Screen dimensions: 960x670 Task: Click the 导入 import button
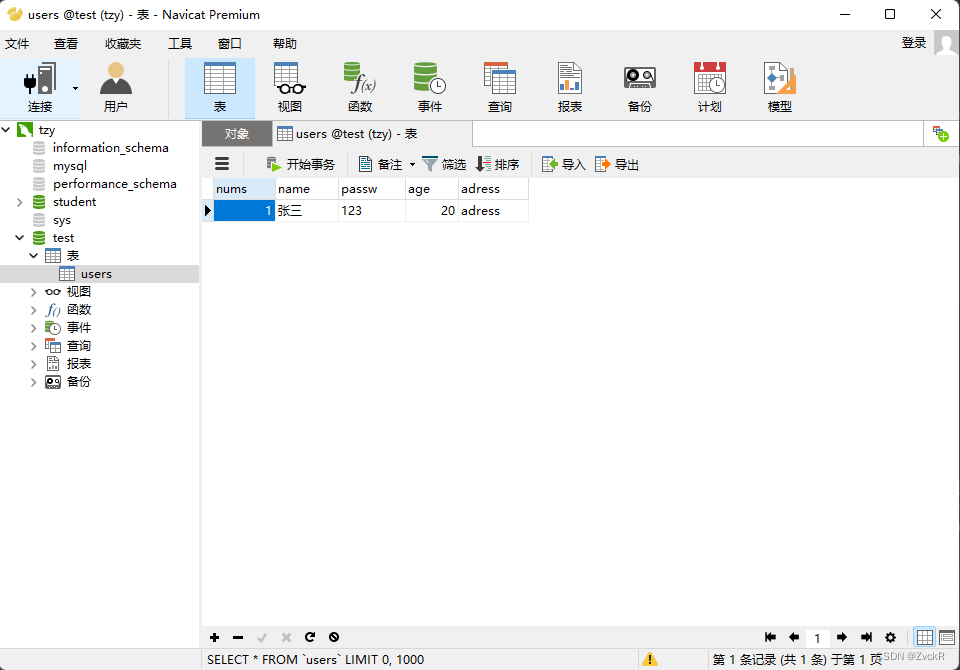tap(564, 164)
